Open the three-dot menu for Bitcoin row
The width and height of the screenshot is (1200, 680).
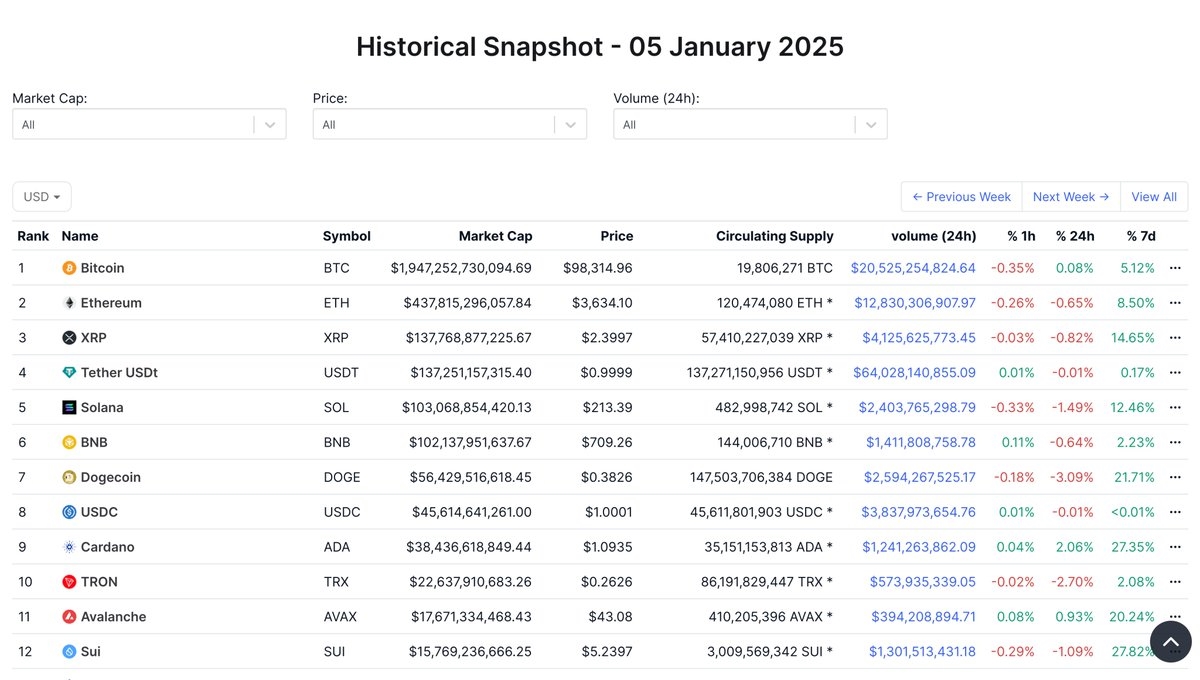[x=1175, y=268]
